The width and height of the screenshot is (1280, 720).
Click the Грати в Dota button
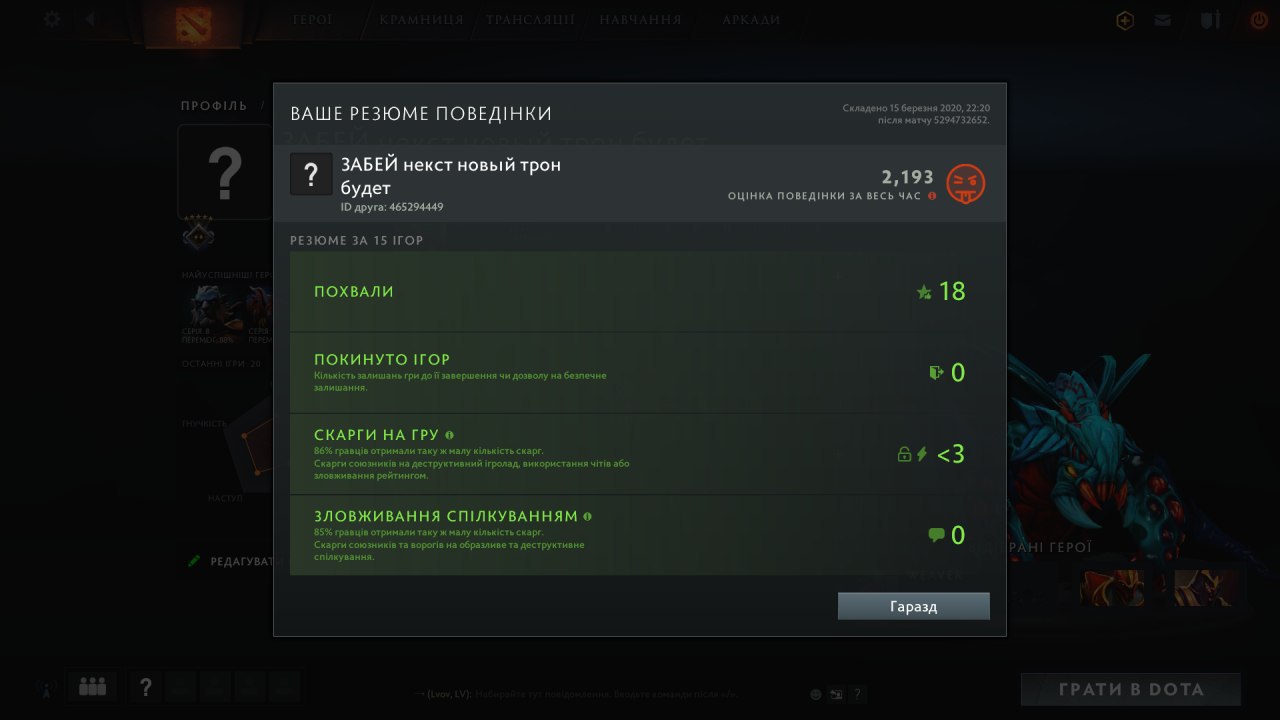point(1131,689)
